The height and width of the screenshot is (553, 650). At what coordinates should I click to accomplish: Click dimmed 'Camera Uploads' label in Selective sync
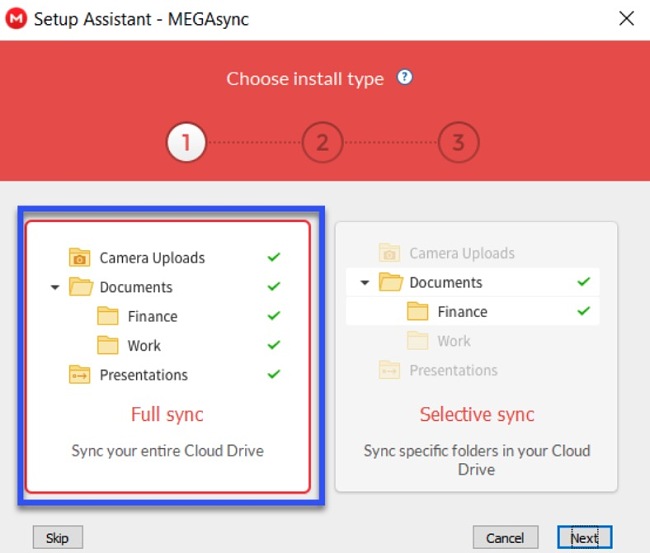[x=462, y=253]
